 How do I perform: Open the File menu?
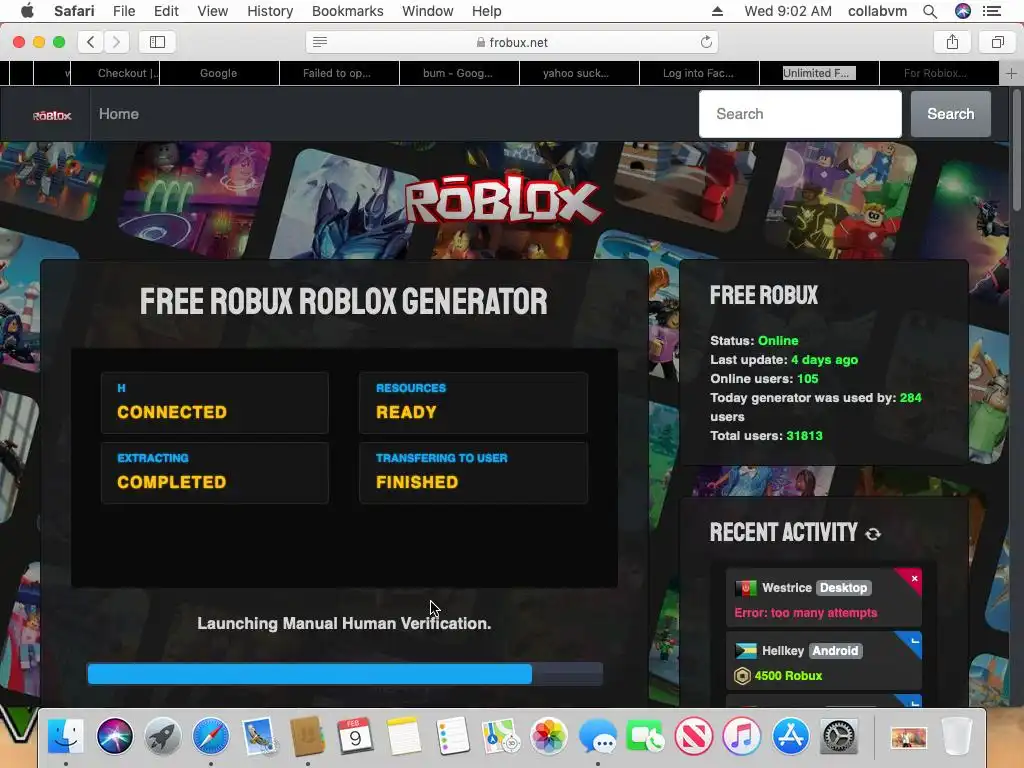(124, 11)
